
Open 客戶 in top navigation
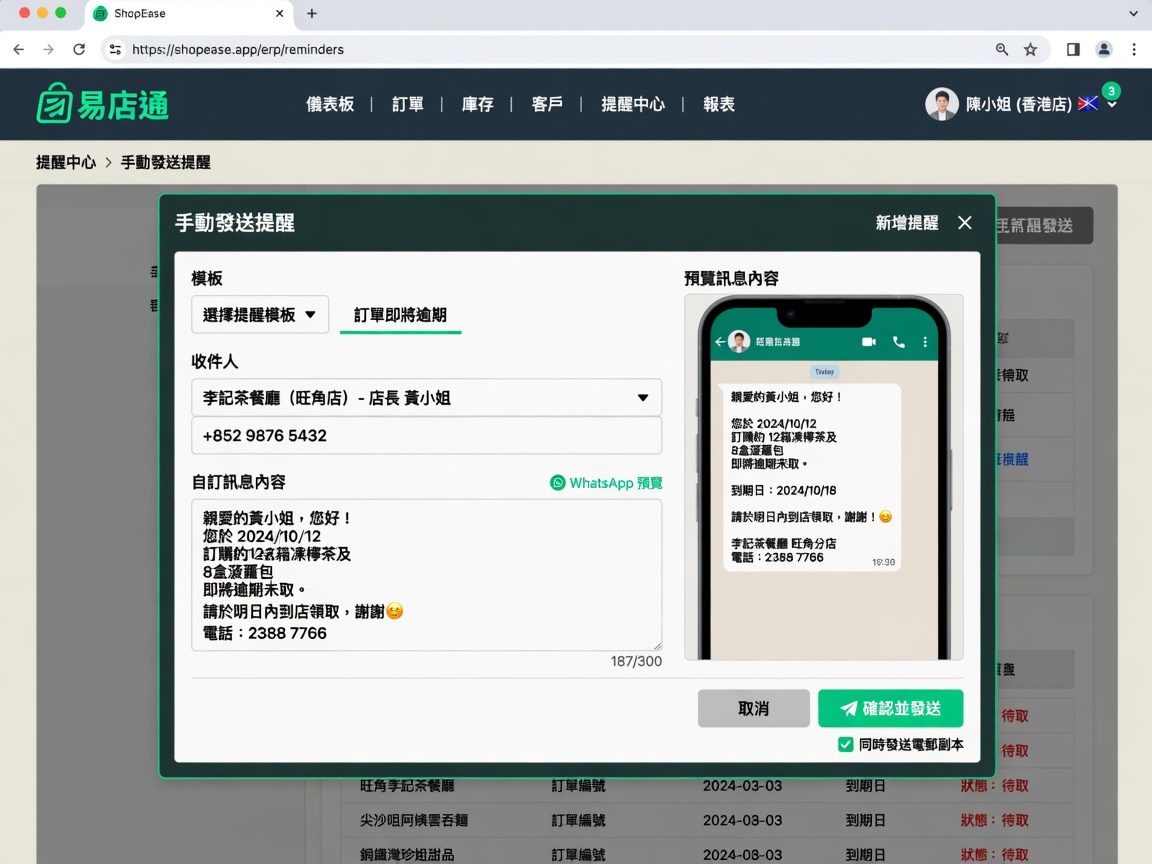coord(547,104)
